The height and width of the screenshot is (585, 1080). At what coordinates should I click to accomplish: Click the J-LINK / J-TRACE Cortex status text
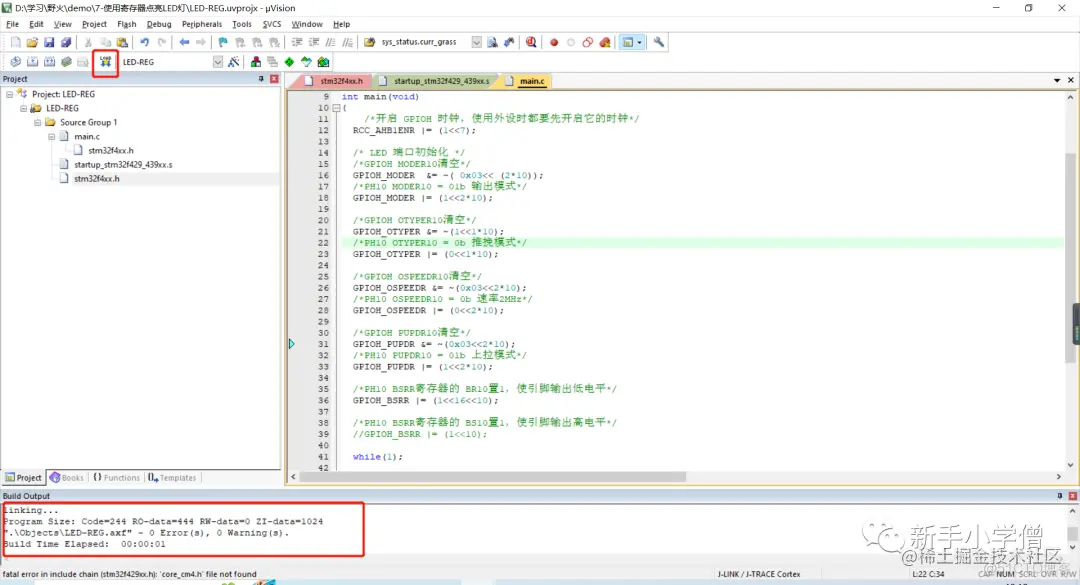pyautogui.click(x=758, y=574)
